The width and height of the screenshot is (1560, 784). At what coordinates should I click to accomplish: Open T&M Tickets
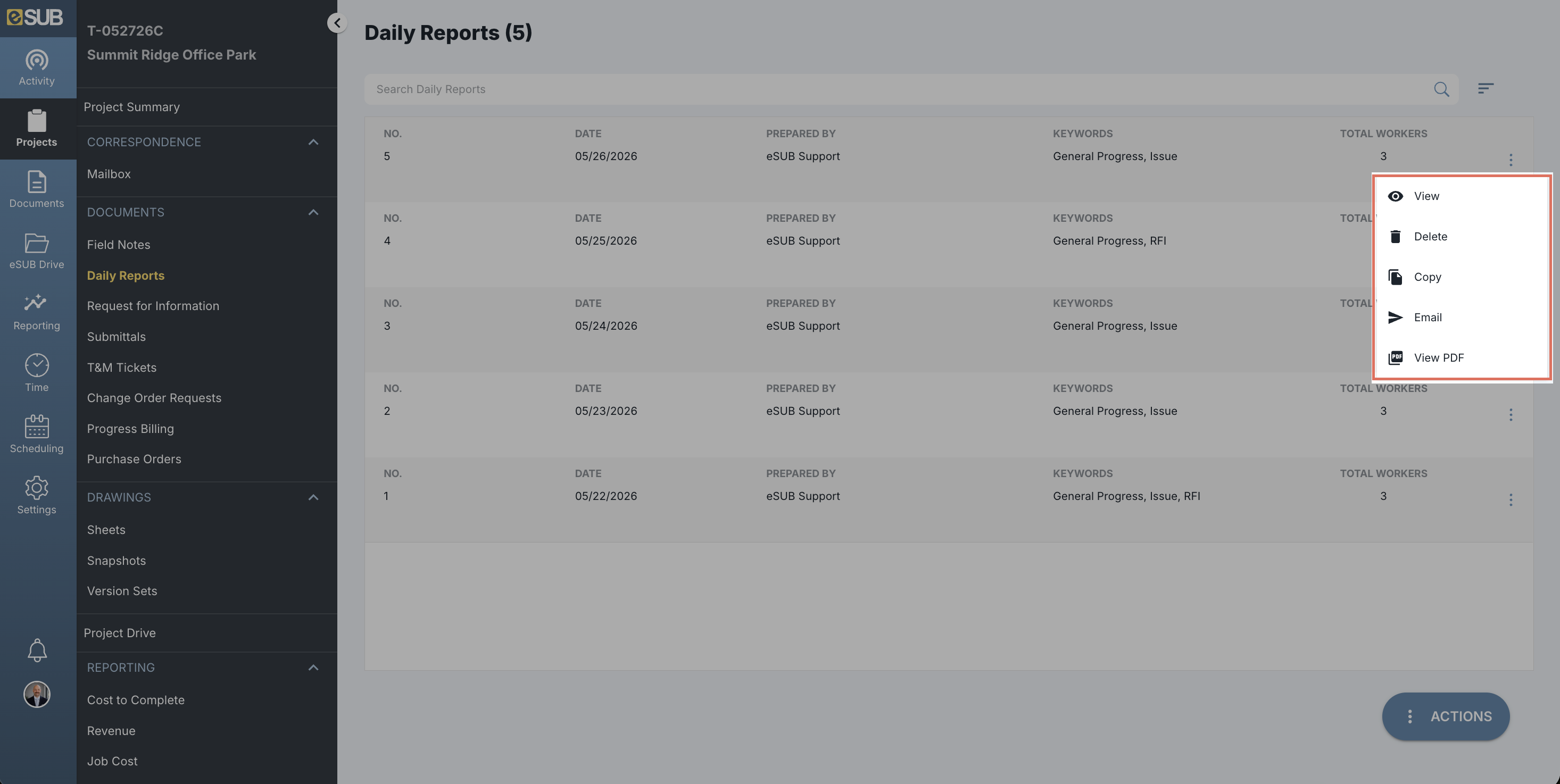pyautogui.click(x=122, y=368)
